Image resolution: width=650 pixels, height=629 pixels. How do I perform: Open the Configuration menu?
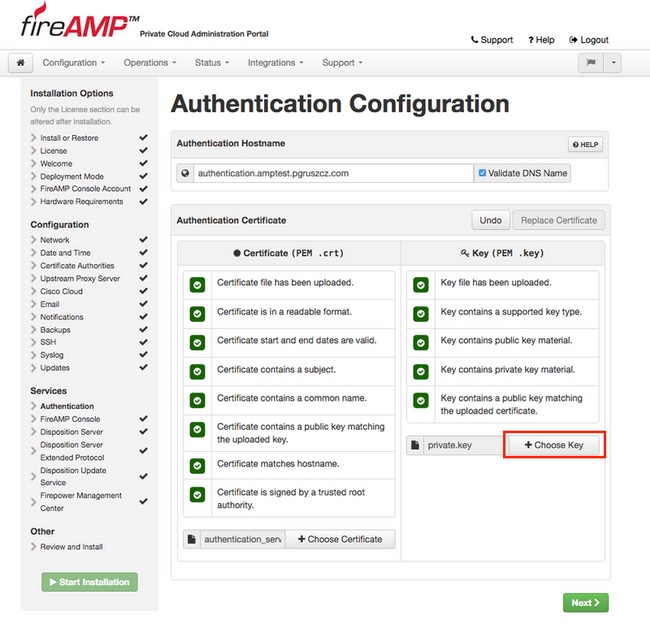(x=74, y=63)
